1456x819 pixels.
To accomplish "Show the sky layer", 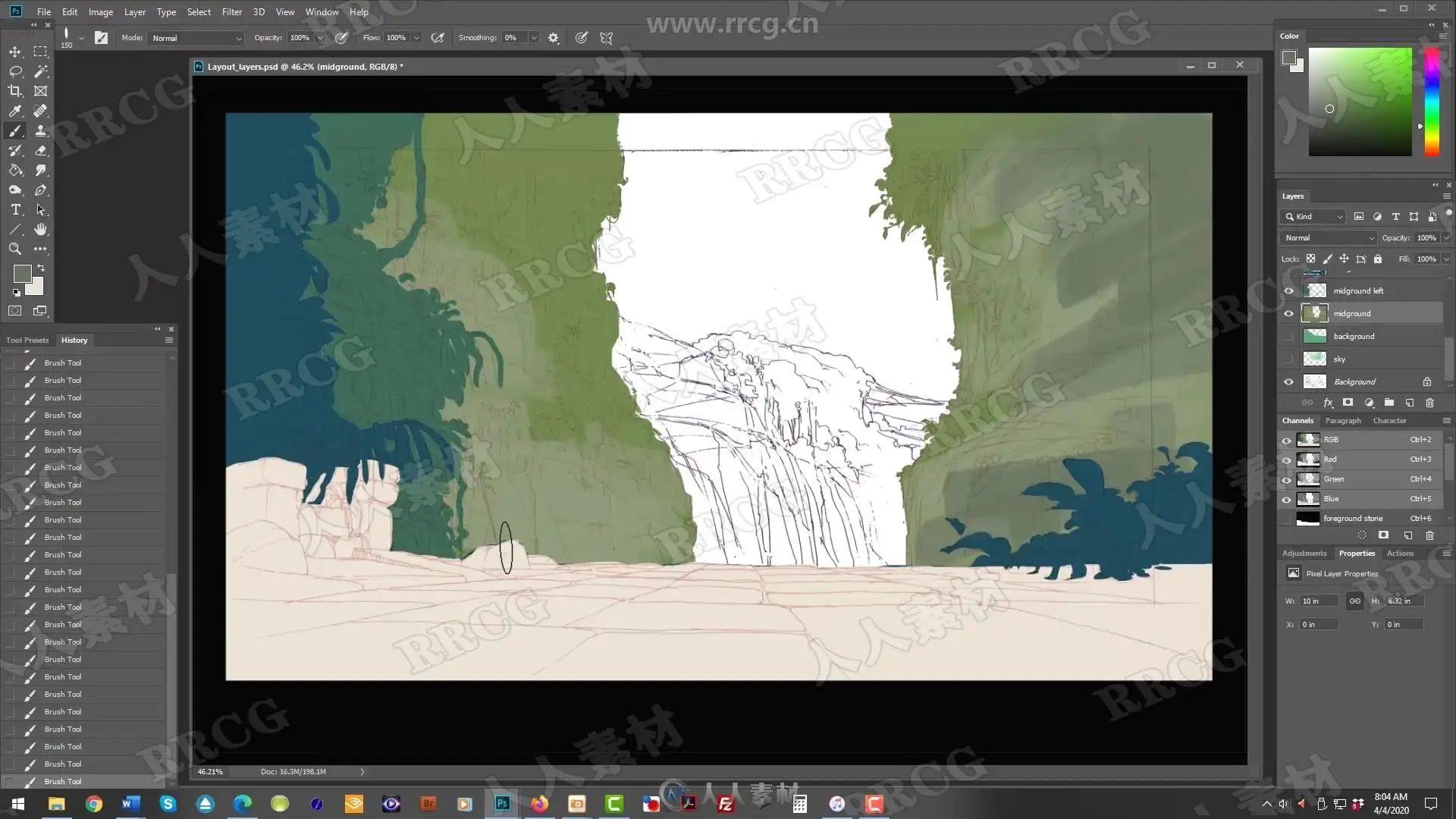I will pyautogui.click(x=1288, y=359).
